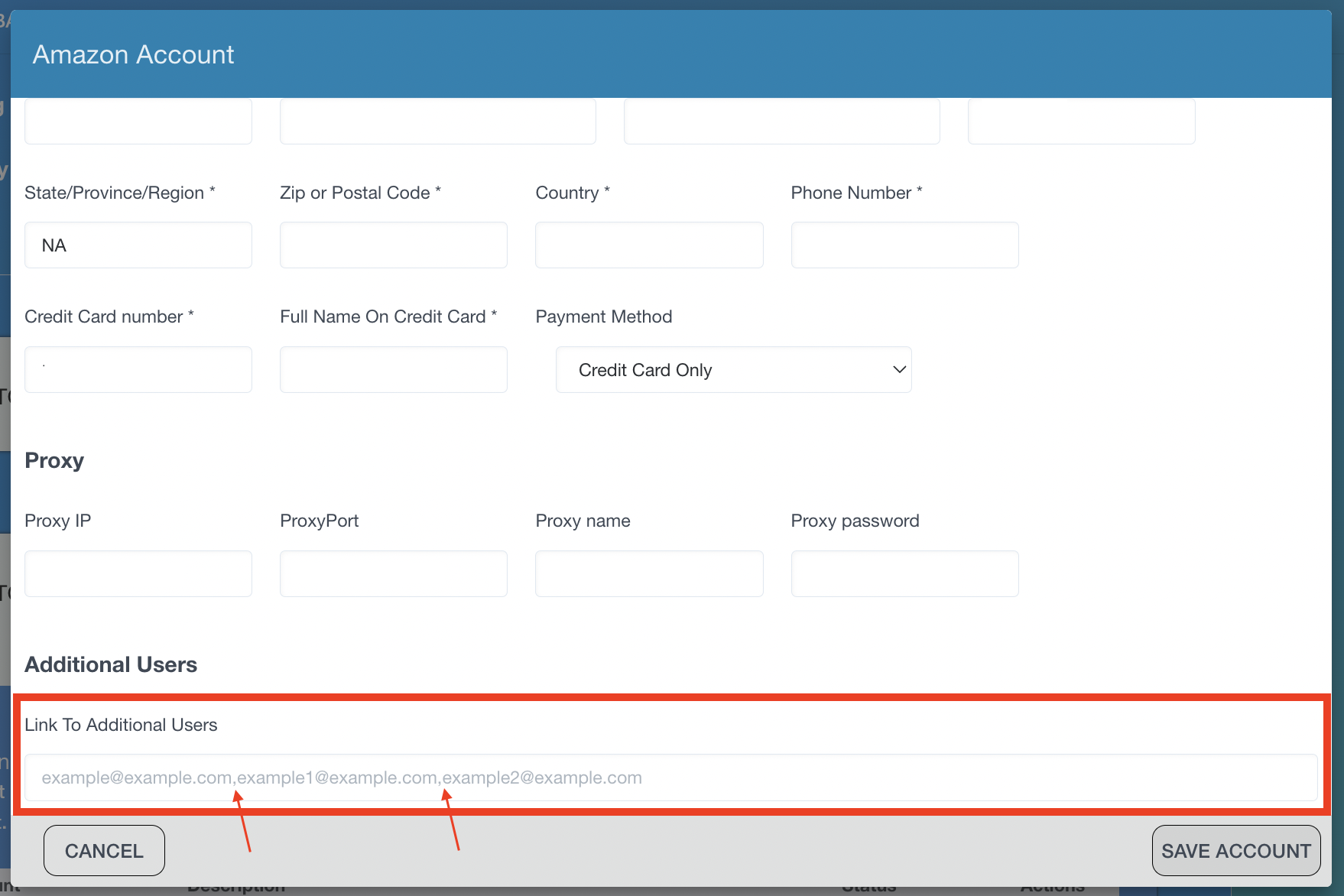Click the Zip or Postal Code label
The height and width of the screenshot is (896, 1344).
[361, 193]
